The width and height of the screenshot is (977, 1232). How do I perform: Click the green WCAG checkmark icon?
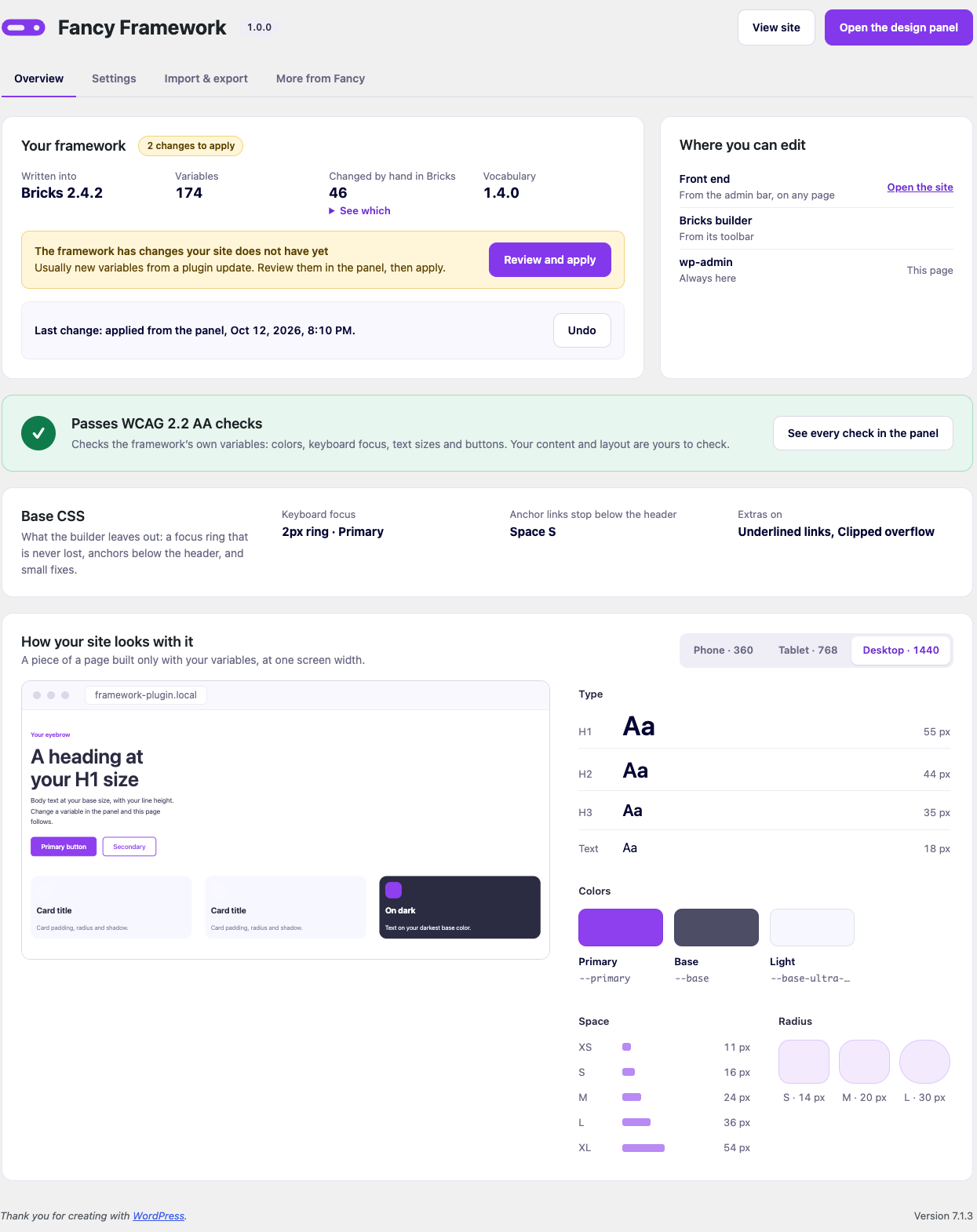point(38,433)
